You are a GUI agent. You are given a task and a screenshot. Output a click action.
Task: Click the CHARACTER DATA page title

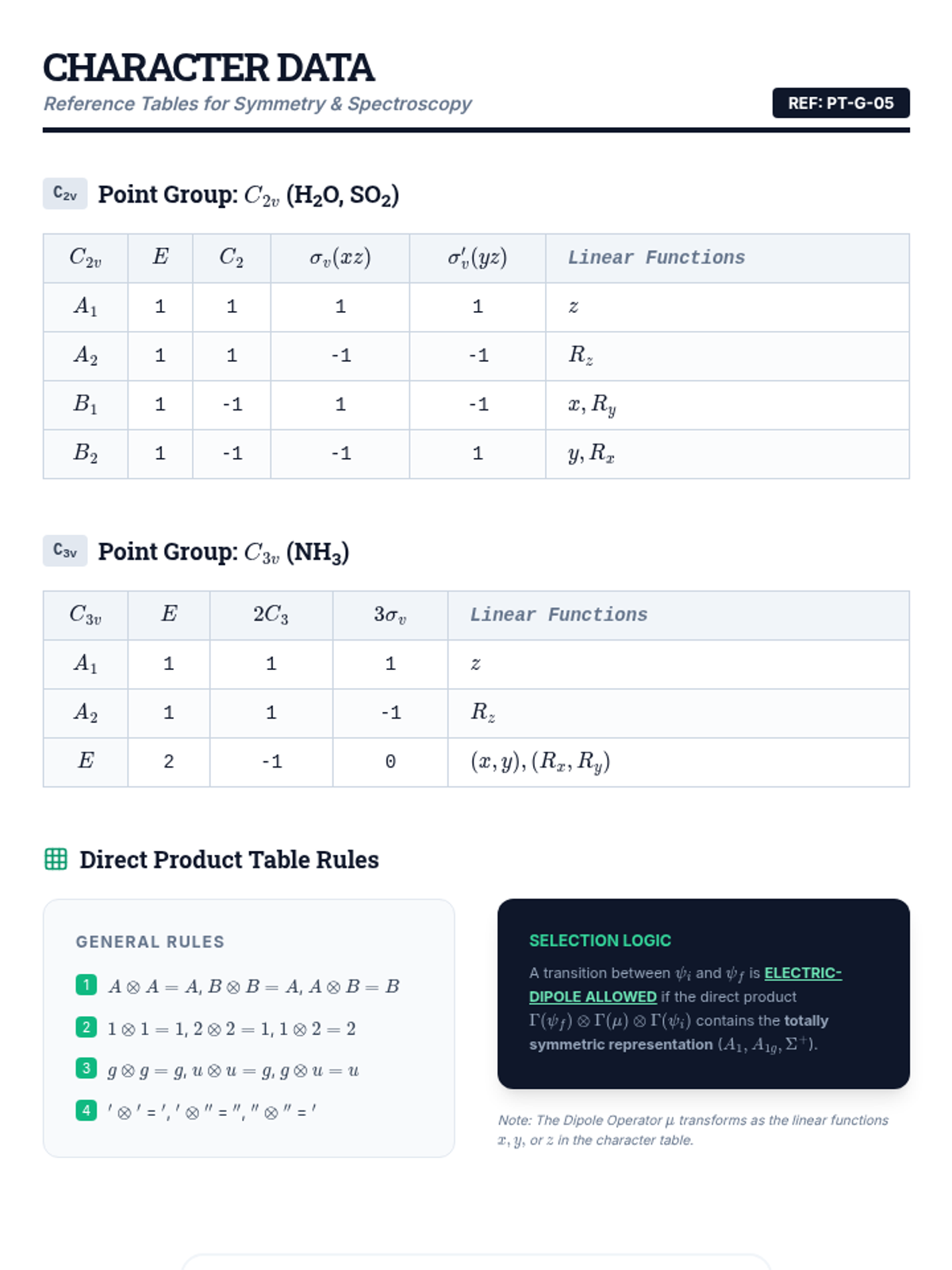pos(208,68)
